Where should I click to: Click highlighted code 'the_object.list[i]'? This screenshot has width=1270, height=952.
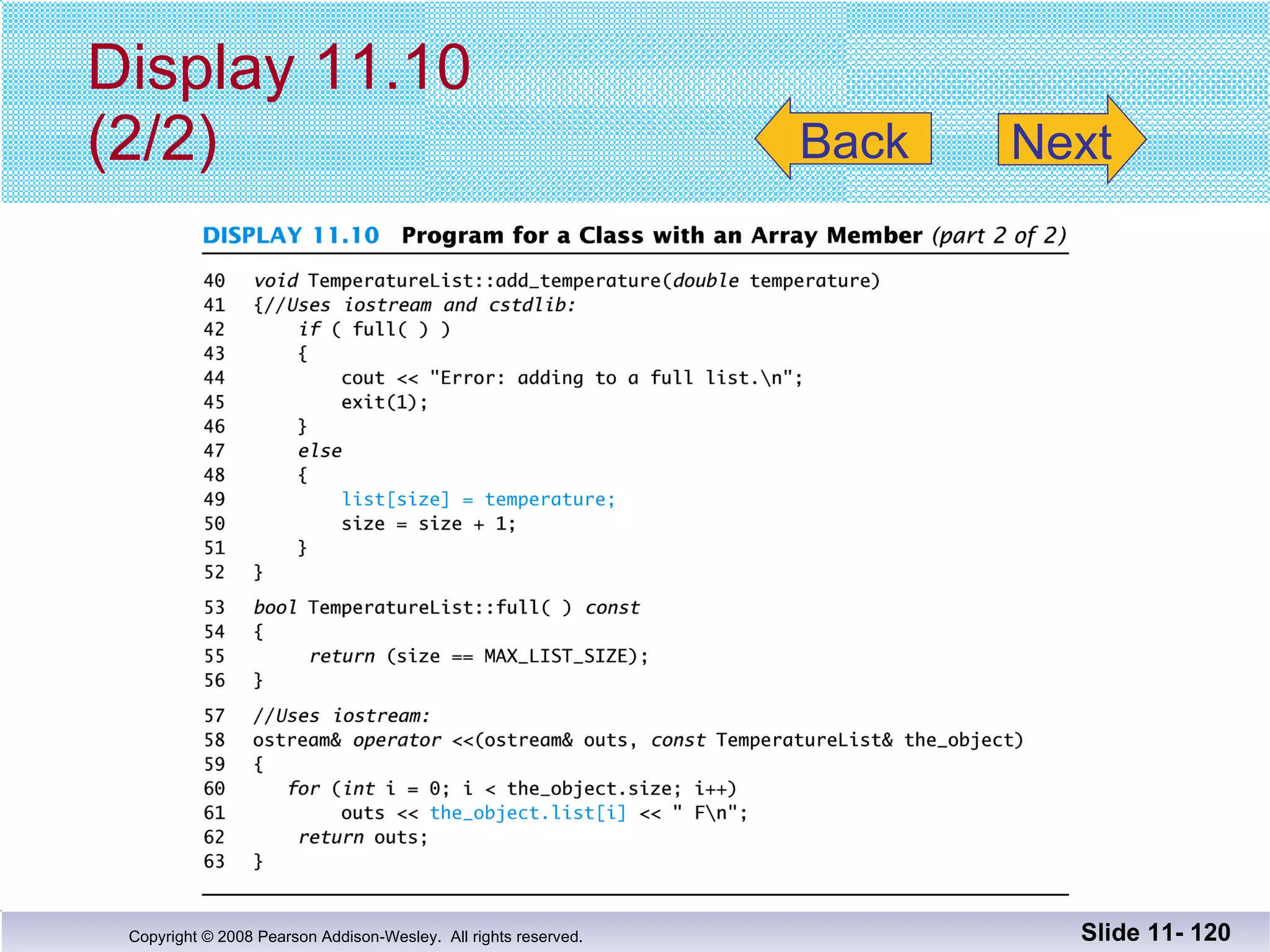528,813
